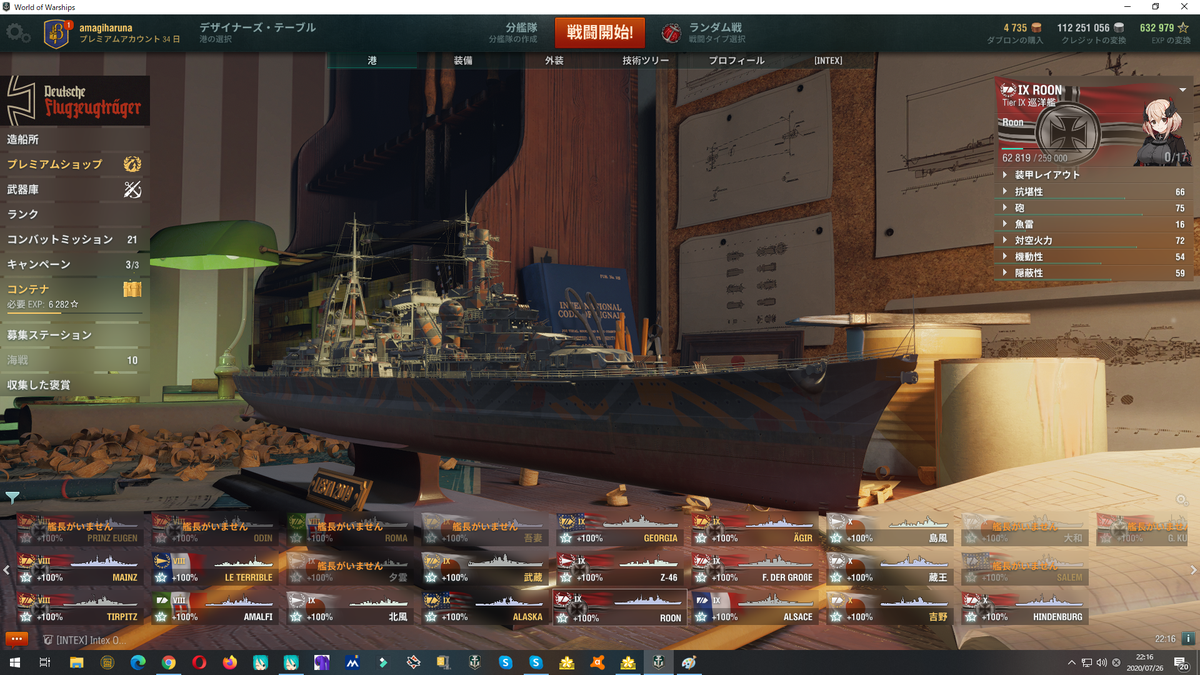The width and height of the screenshot is (1200, 675).
Task: Switch to the 港 tab
Action: point(372,60)
